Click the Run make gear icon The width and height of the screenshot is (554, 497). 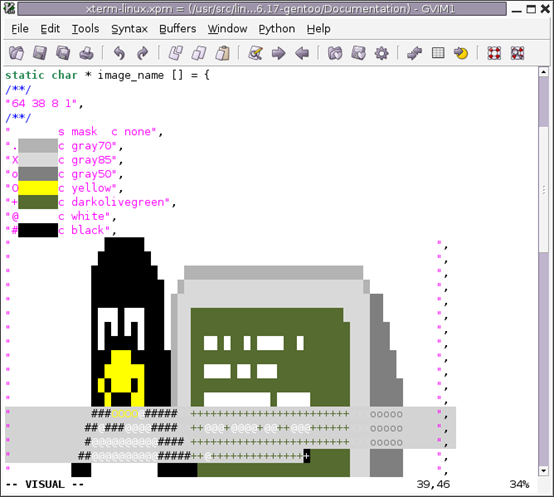[382, 53]
